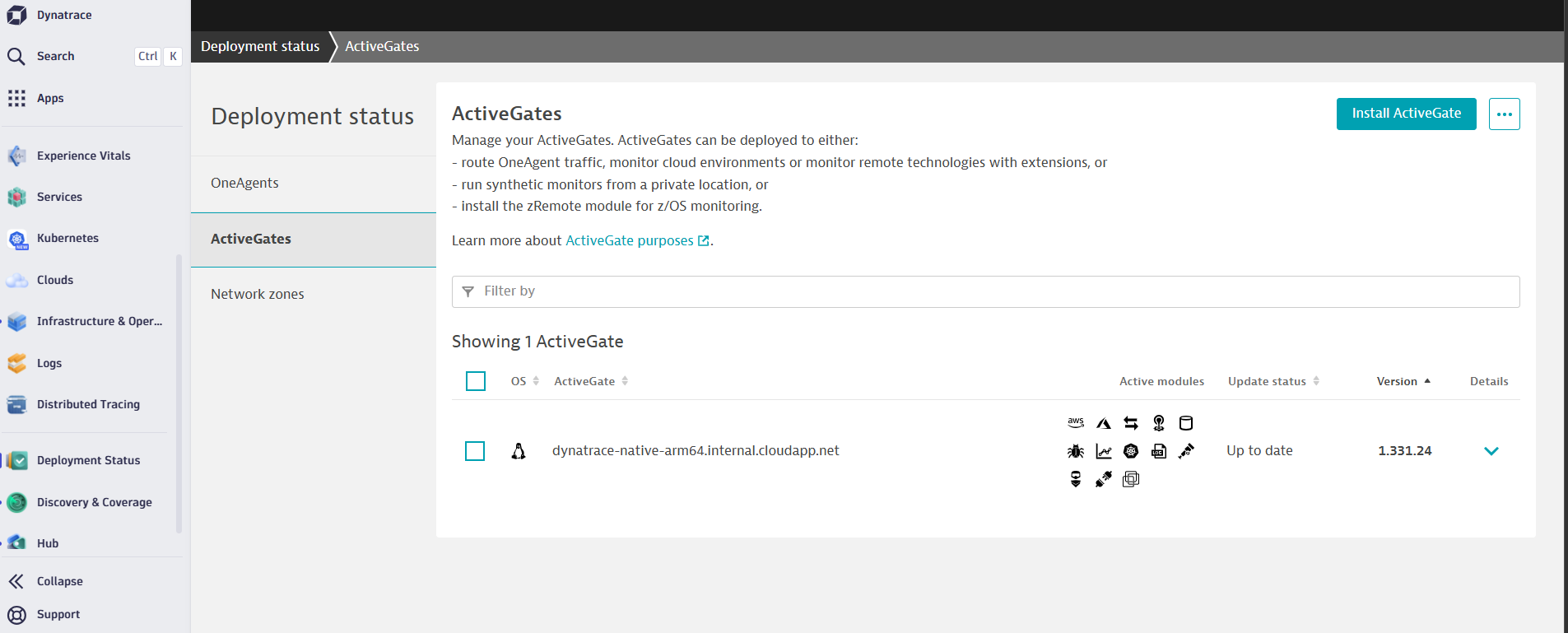Click the Active modules column header
The height and width of the screenshot is (633, 1568).
pyautogui.click(x=1161, y=381)
